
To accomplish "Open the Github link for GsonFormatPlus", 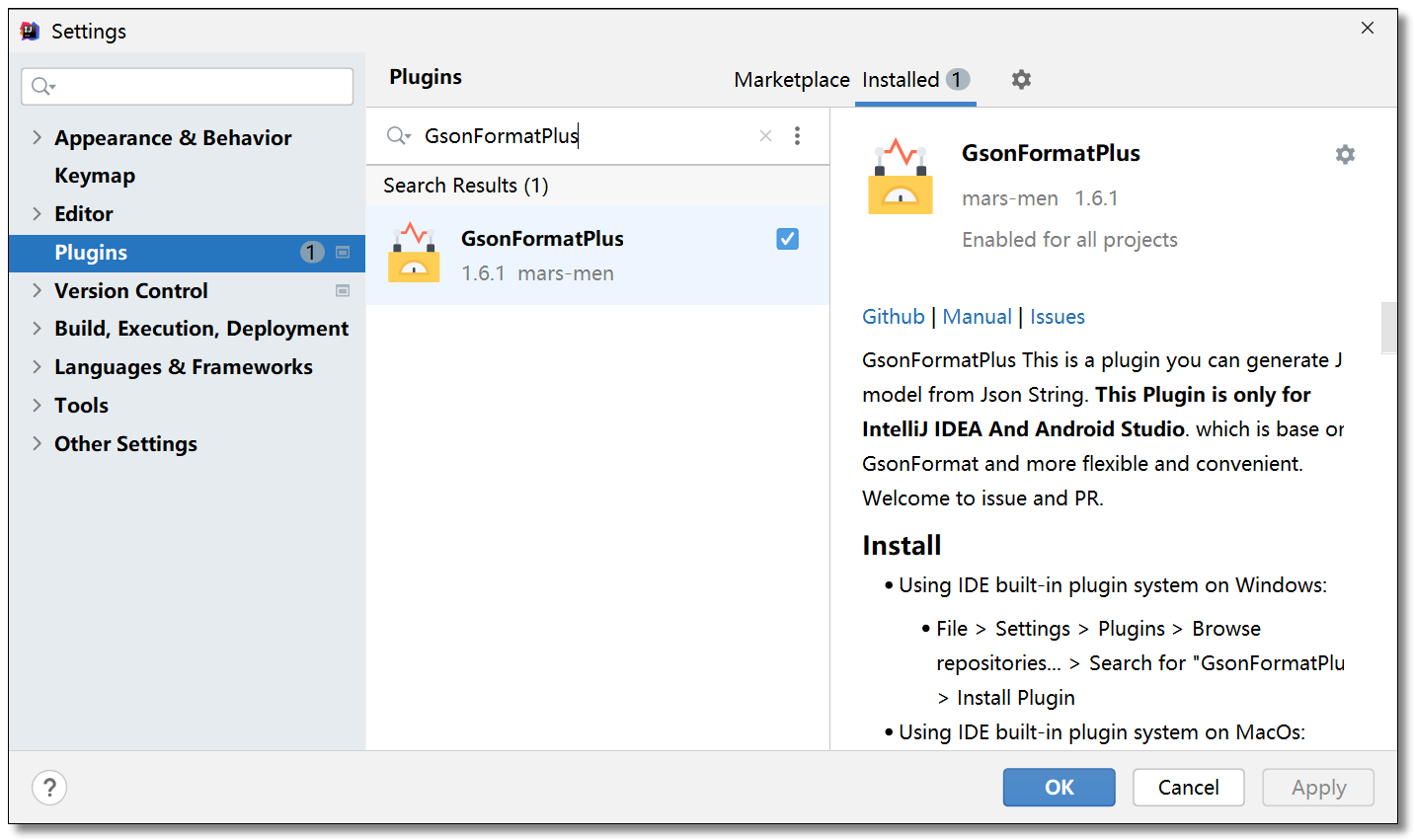I will coord(894,317).
